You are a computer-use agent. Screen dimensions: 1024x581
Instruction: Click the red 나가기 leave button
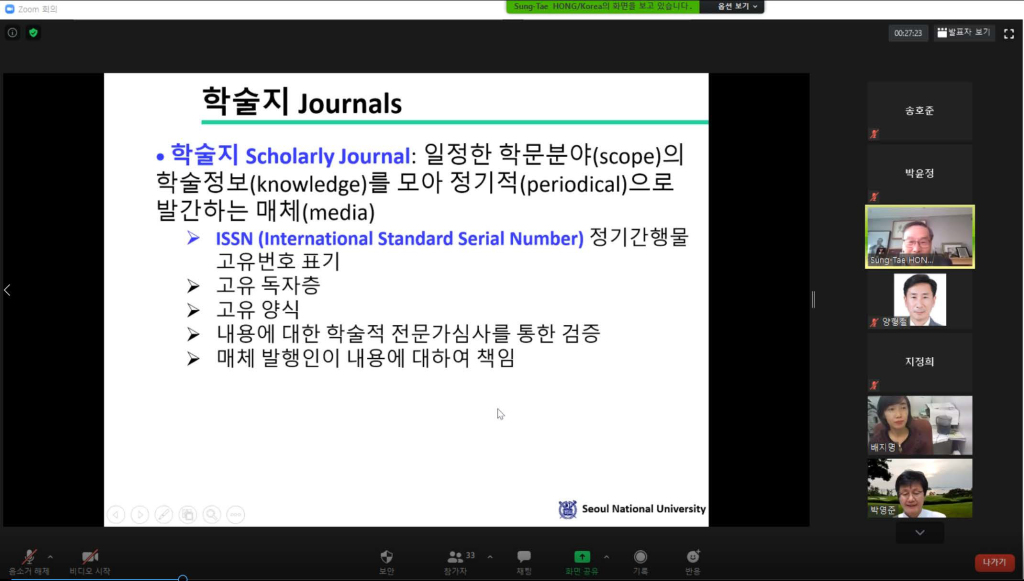coord(994,562)
